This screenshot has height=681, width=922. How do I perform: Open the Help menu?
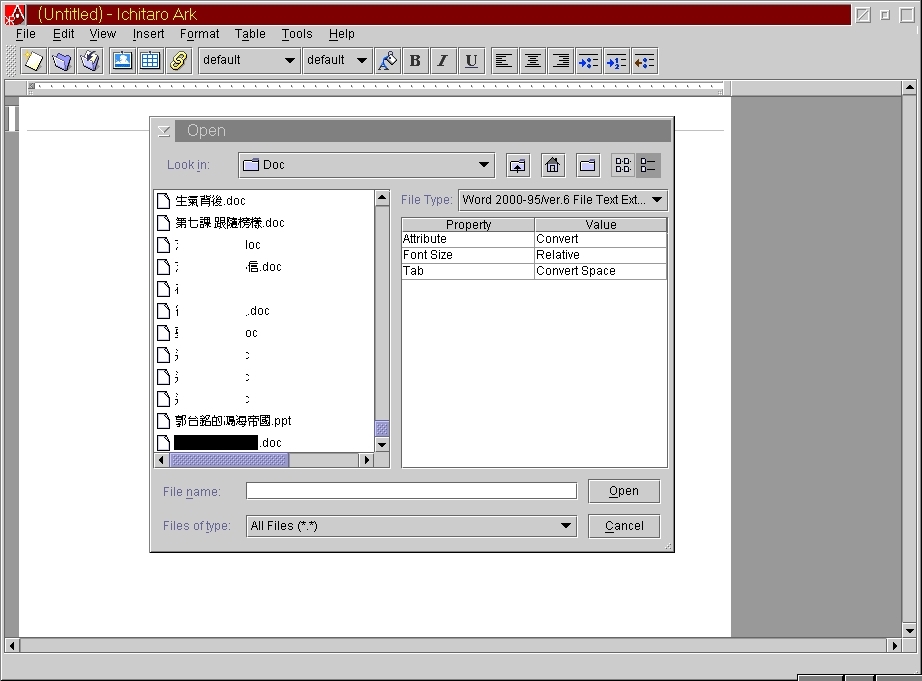coord(342,34)
